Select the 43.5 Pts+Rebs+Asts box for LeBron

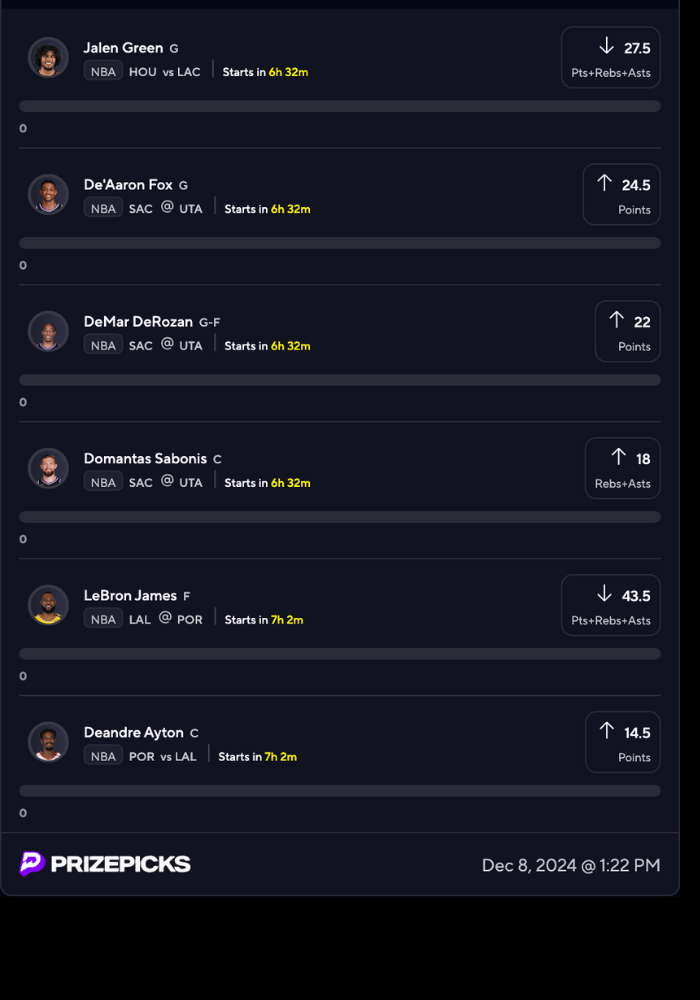pyautogui.click(x=610, y=605)
